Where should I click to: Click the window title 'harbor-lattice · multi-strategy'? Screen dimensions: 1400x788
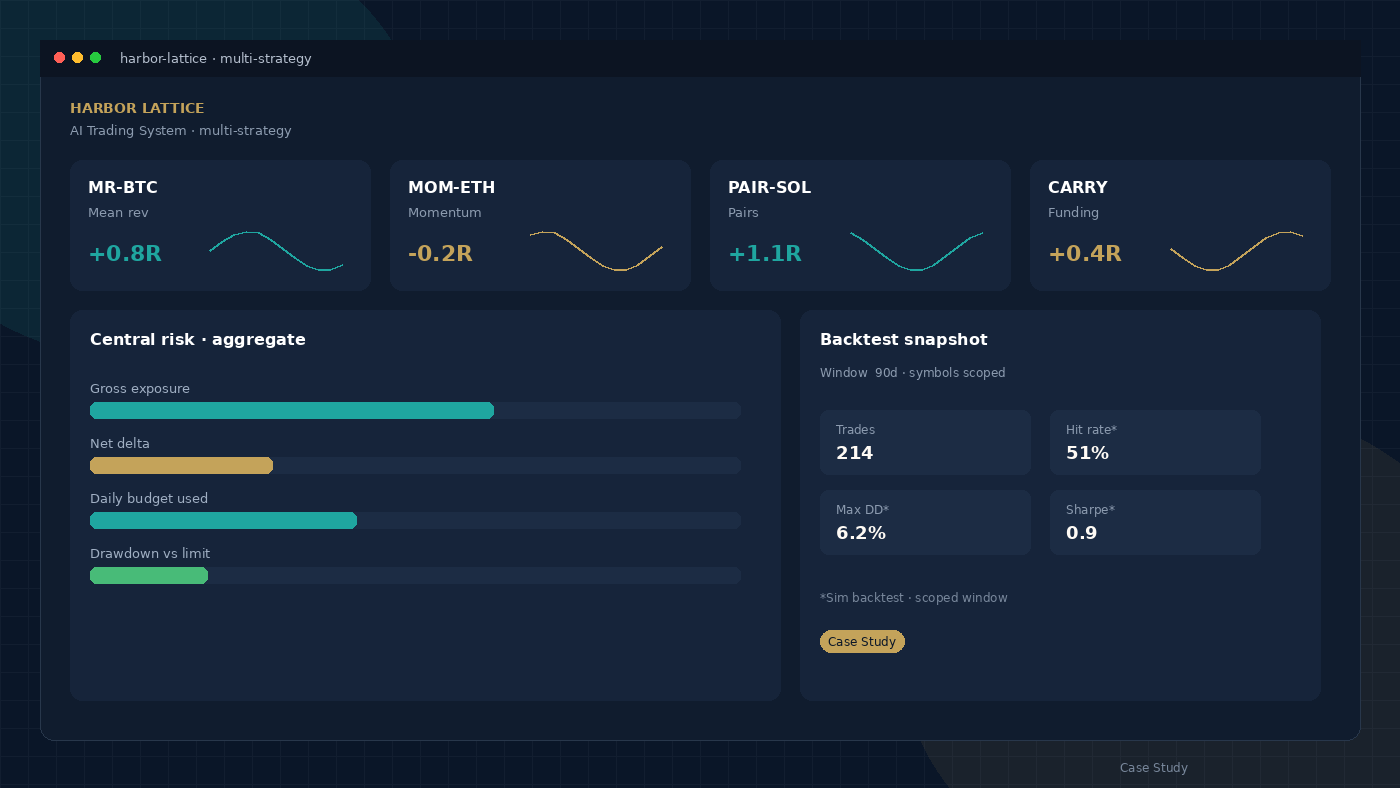click(x=216, y=59)
